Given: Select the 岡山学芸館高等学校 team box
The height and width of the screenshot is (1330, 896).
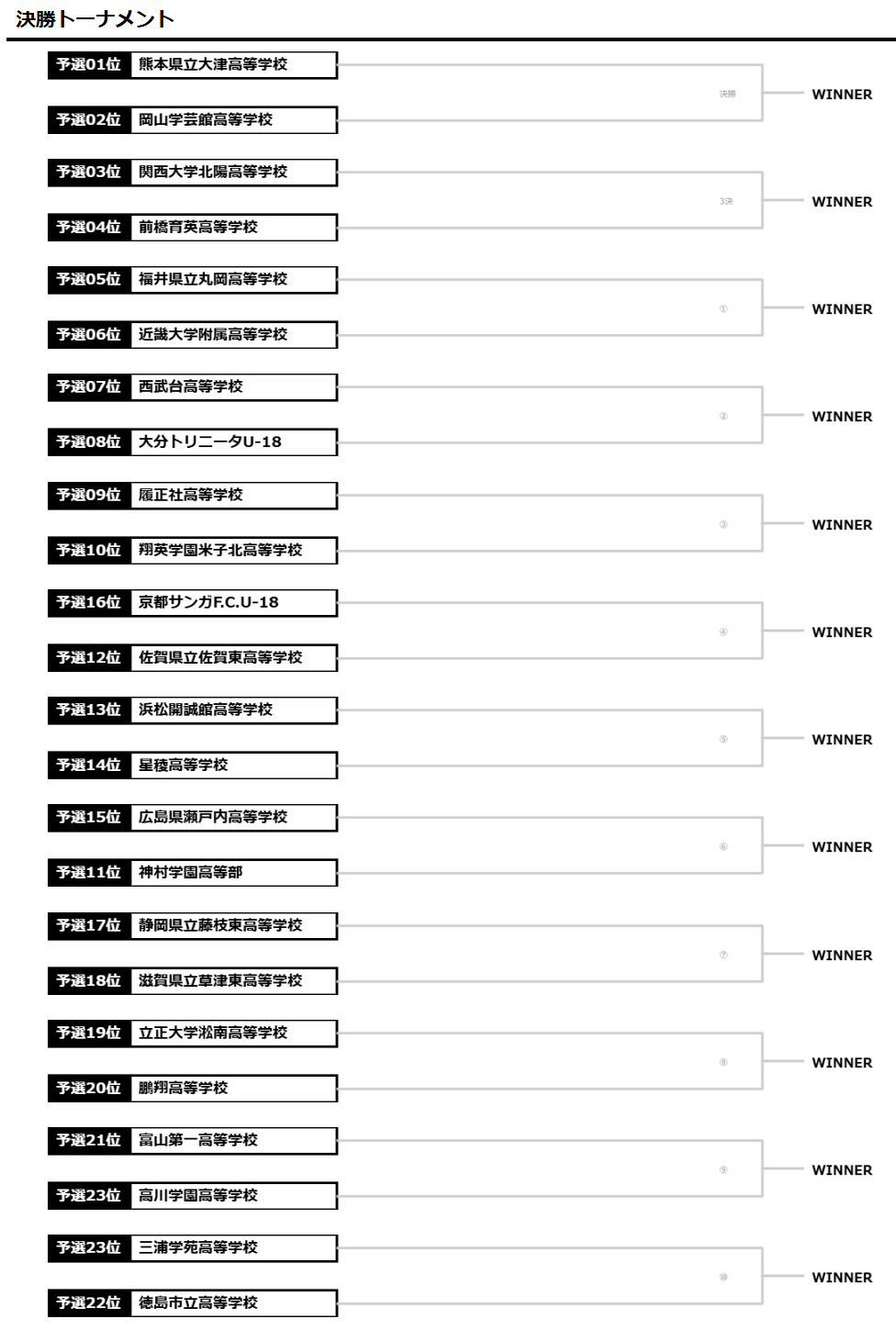Looking at the screenshot, I should 233,119.
